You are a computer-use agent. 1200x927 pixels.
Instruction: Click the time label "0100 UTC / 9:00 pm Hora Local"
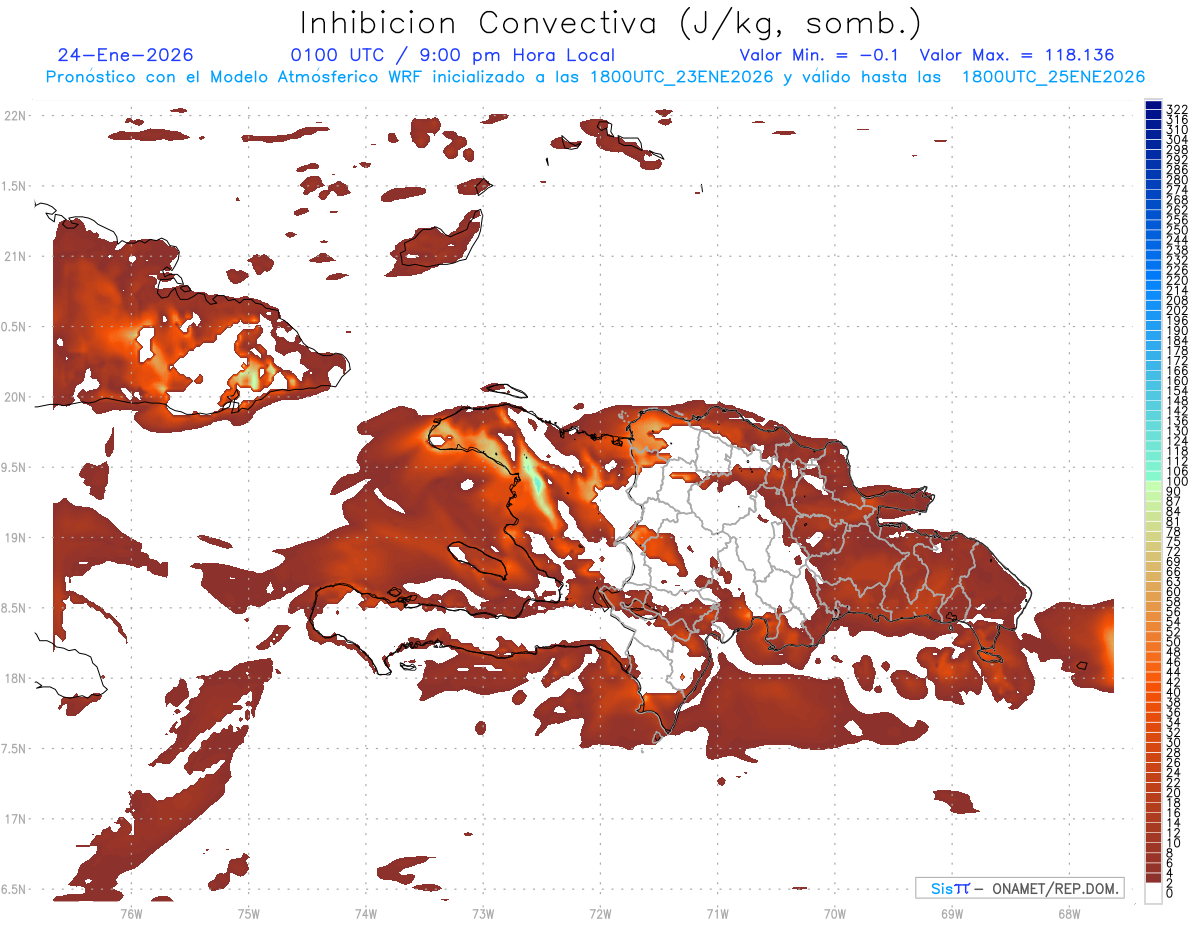pyautogui.click(x=452, y=55)
